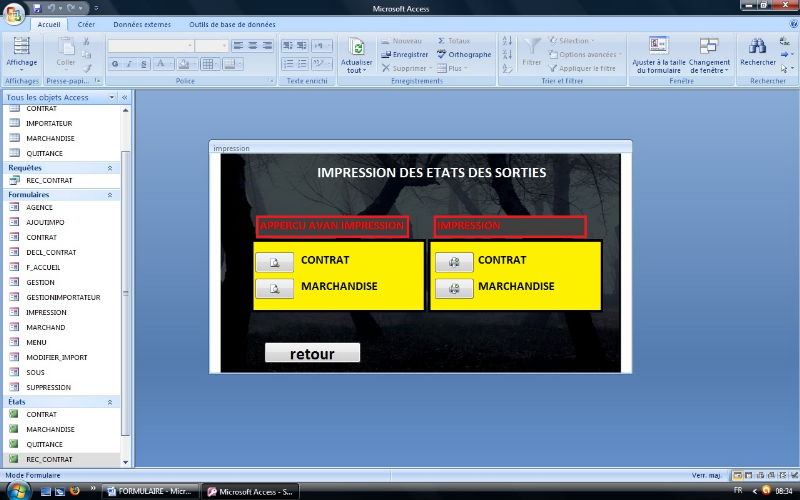Viewport: 800px width, 500px height.
Task: Select the GESTIONIMPORTATEUR form in navigation pane
Action: pos(62,297)
